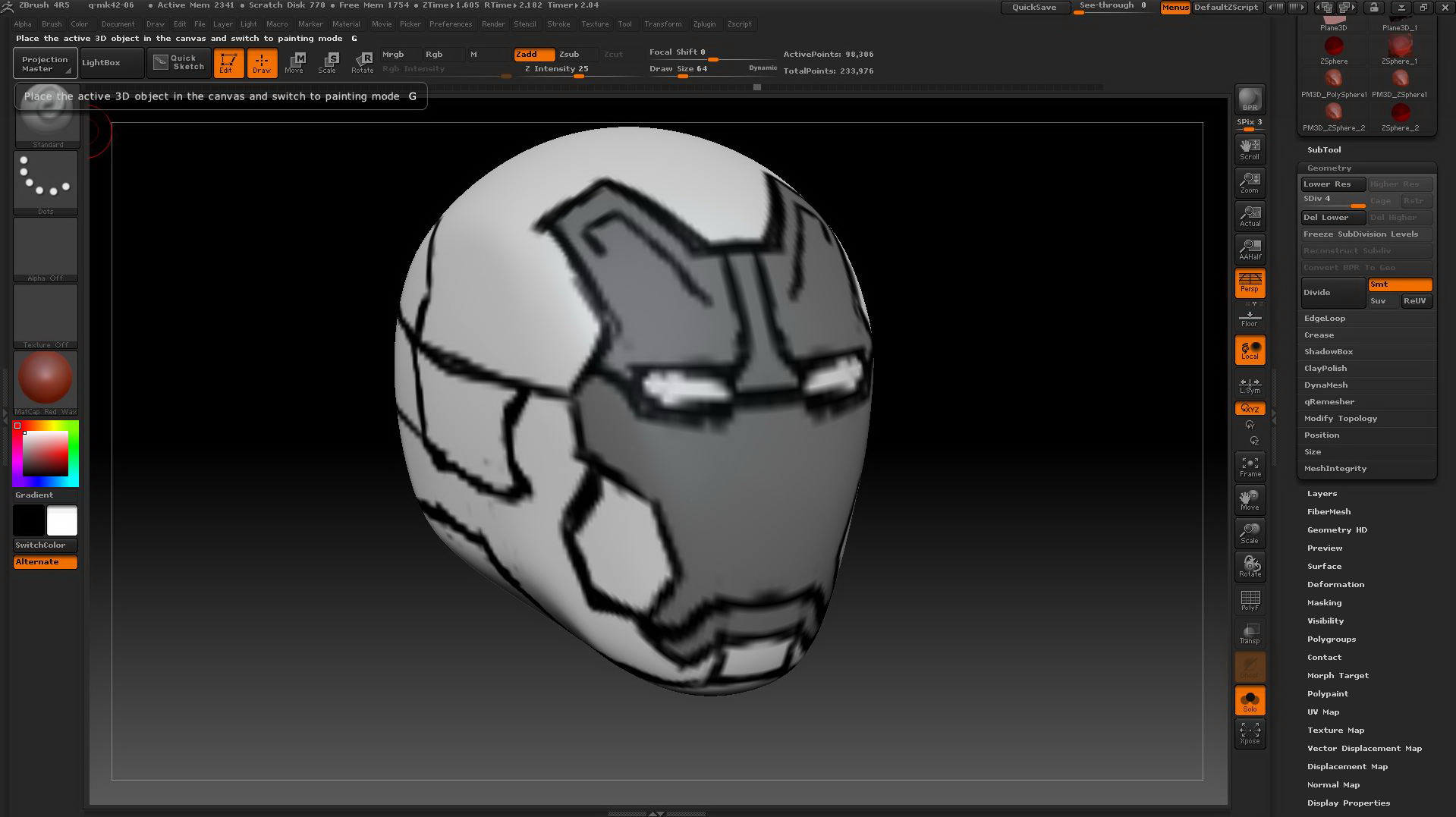The height and width of the screenshot is (817, 1456).
Task: Click the L.Sym icon
Action: tap(1250, 385)
